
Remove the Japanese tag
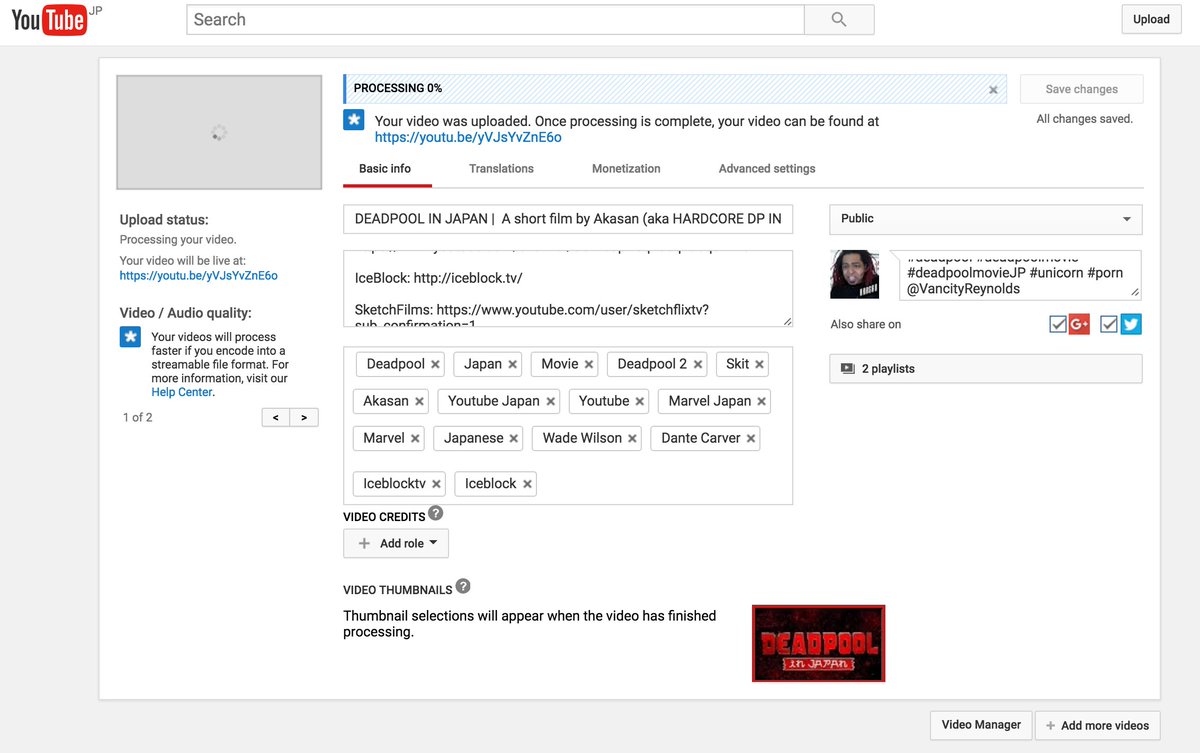514,439
